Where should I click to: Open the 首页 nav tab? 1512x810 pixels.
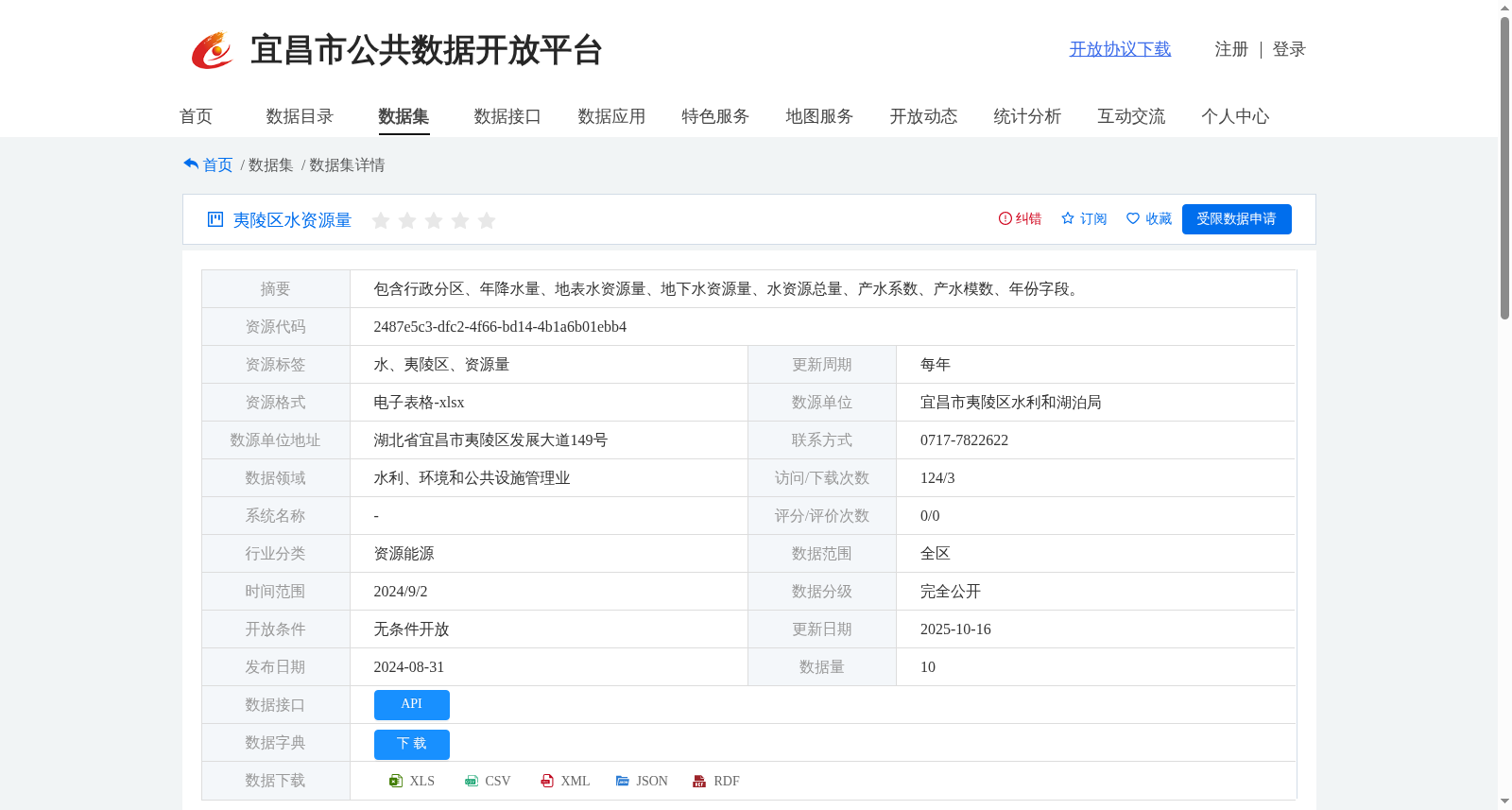click(196, 116)
